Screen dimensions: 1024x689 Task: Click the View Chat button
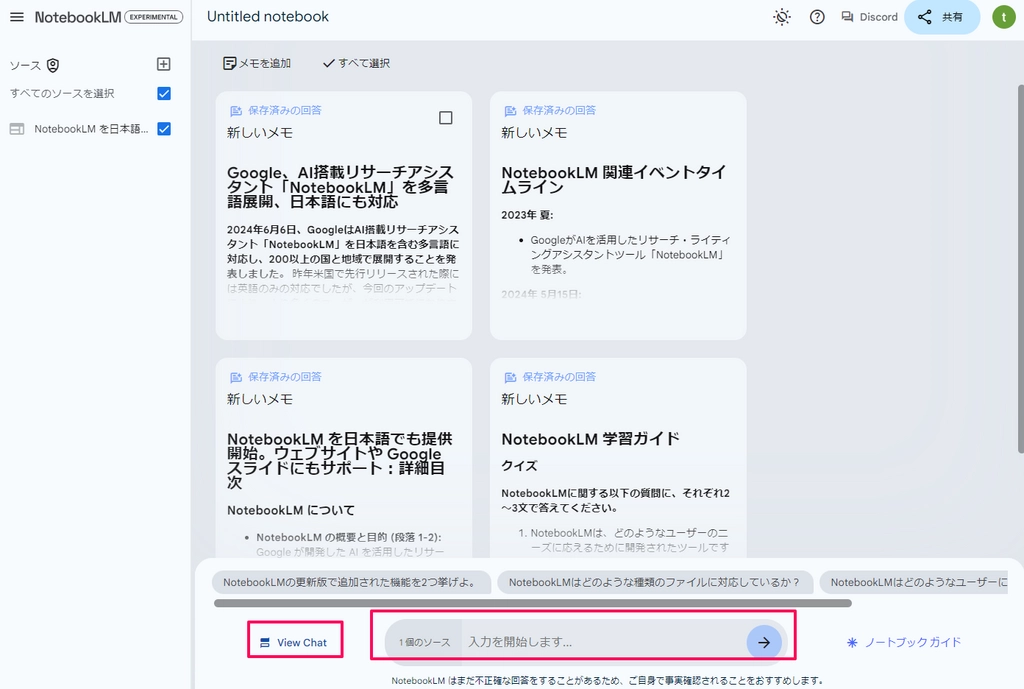click(295, 643)
